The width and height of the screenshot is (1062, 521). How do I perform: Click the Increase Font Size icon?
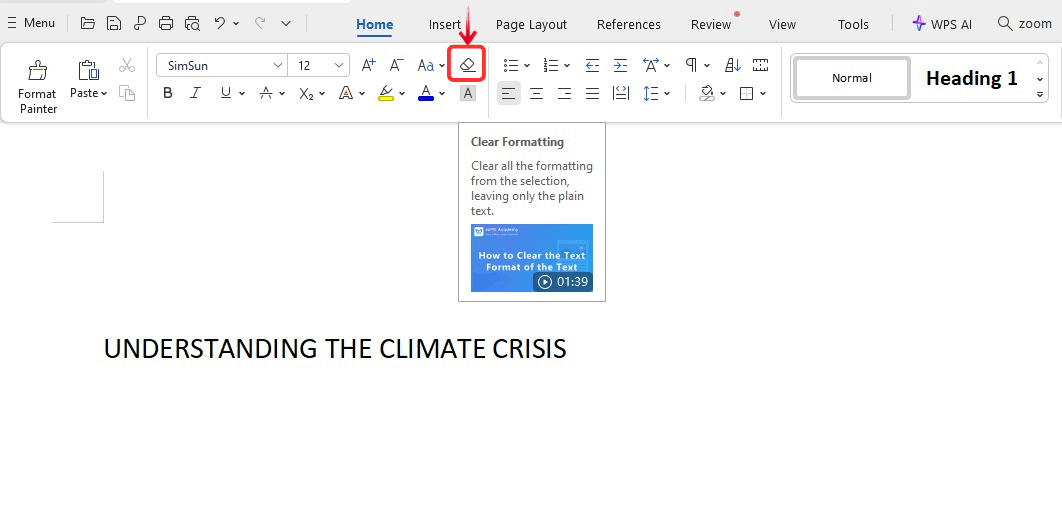(368, 65)
